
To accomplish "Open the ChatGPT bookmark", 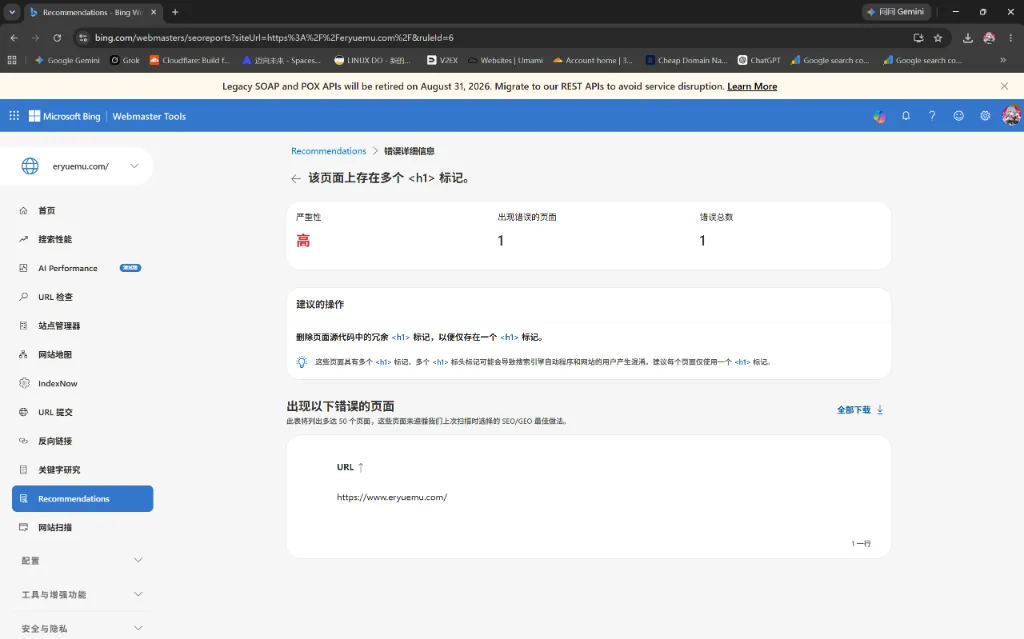I will click(x=760, y=60).
